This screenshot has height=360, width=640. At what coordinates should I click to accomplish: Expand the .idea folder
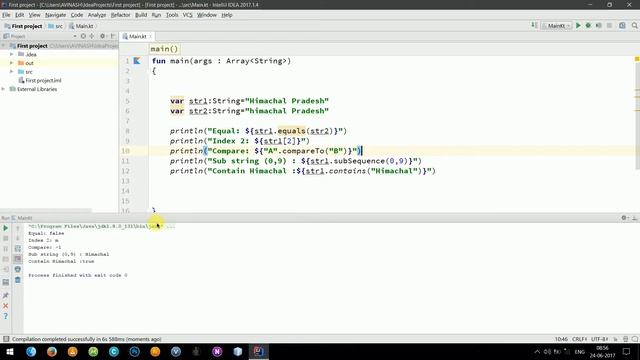[x=12, y=54]
